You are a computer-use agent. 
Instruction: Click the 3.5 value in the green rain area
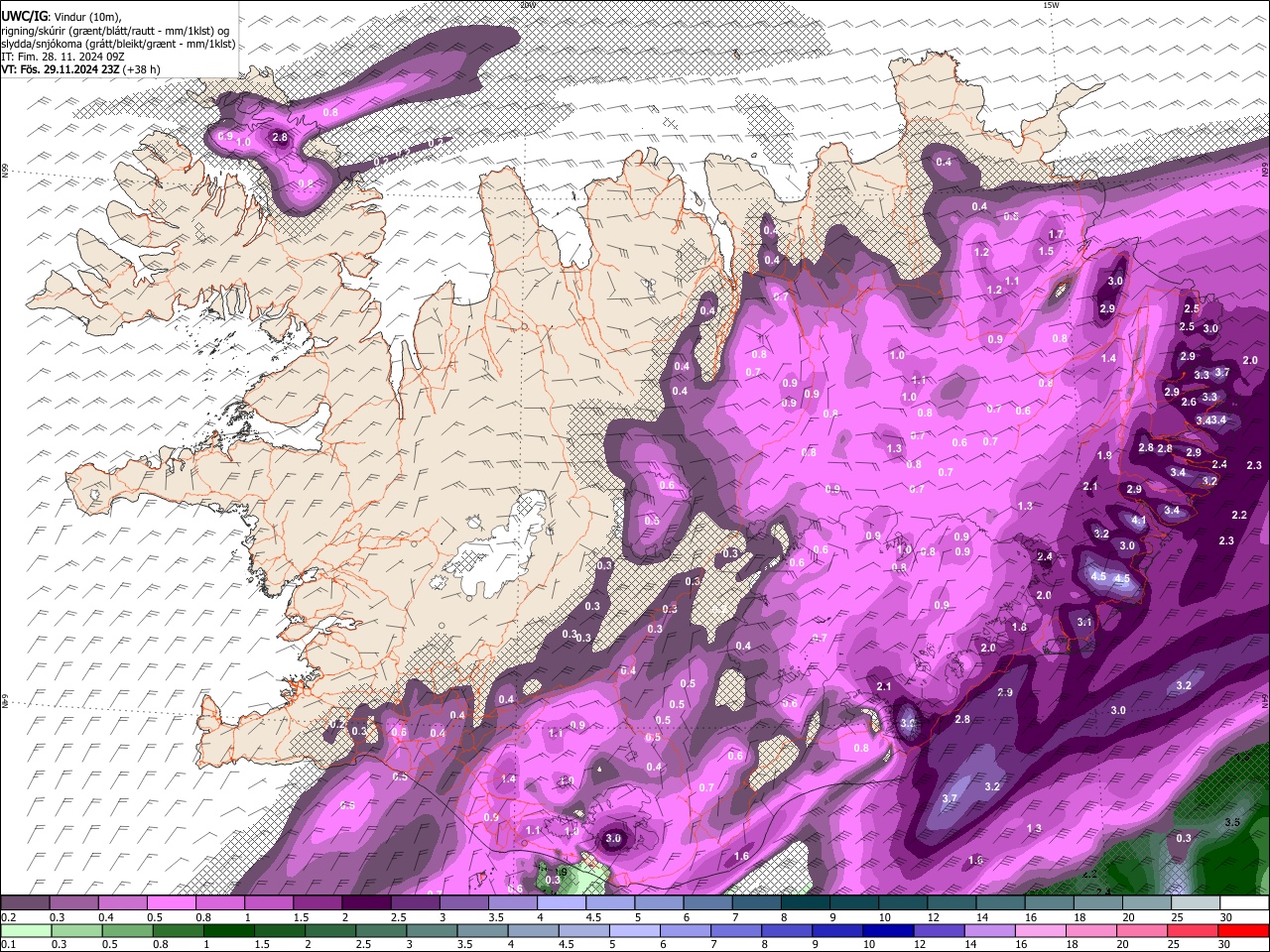[1232, 822]
